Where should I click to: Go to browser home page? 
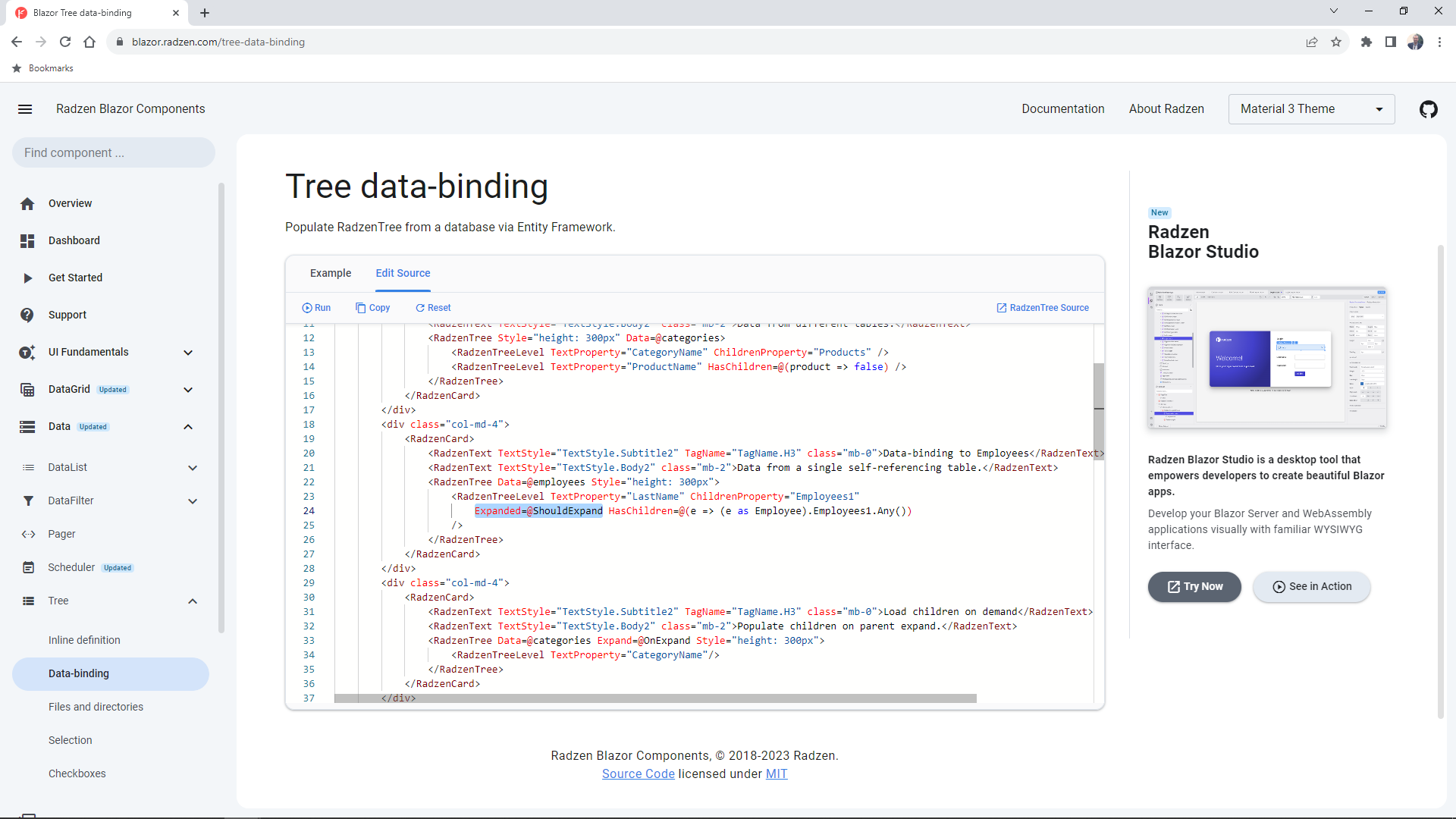89,42
